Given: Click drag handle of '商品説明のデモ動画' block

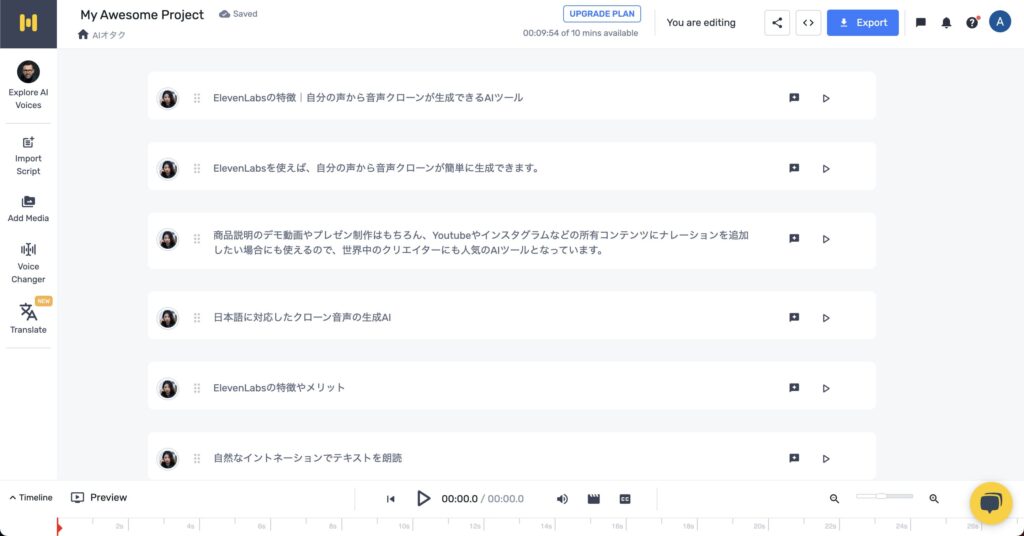Looking at the screenshot, I should (197, 239).
